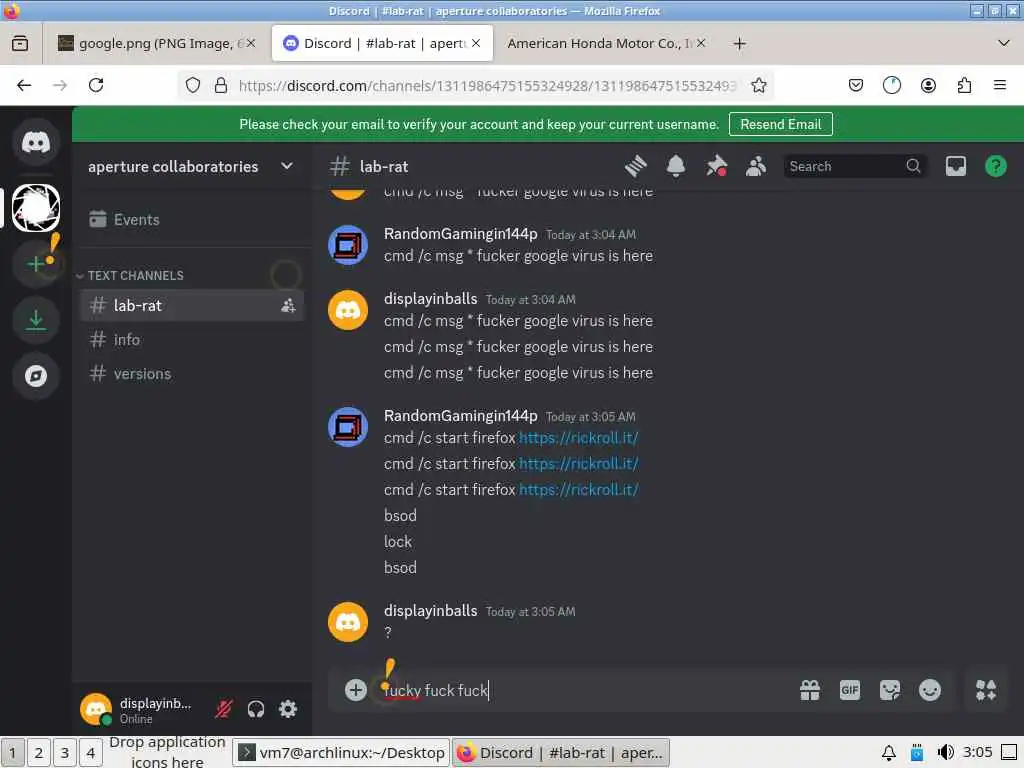The image size is (1024, 768).
Task: Open vm7@archlinux terminal taskbar item
Action: [342, 752]
